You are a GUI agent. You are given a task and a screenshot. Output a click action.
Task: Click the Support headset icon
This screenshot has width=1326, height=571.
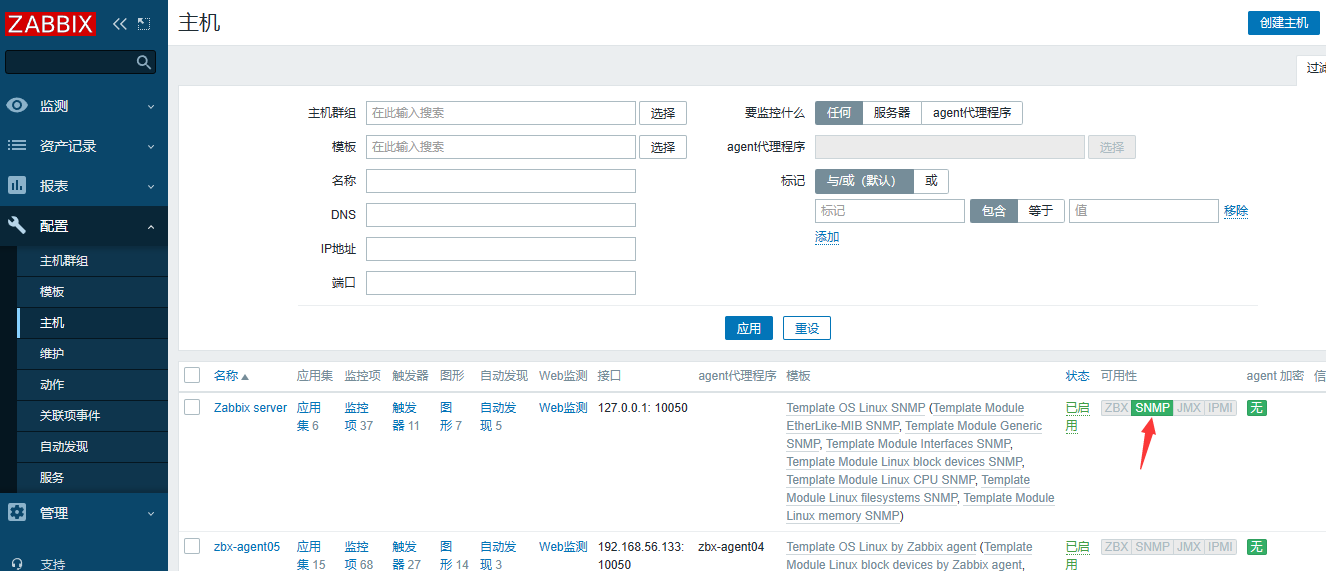pyautogui.click(x=17, y=563)
